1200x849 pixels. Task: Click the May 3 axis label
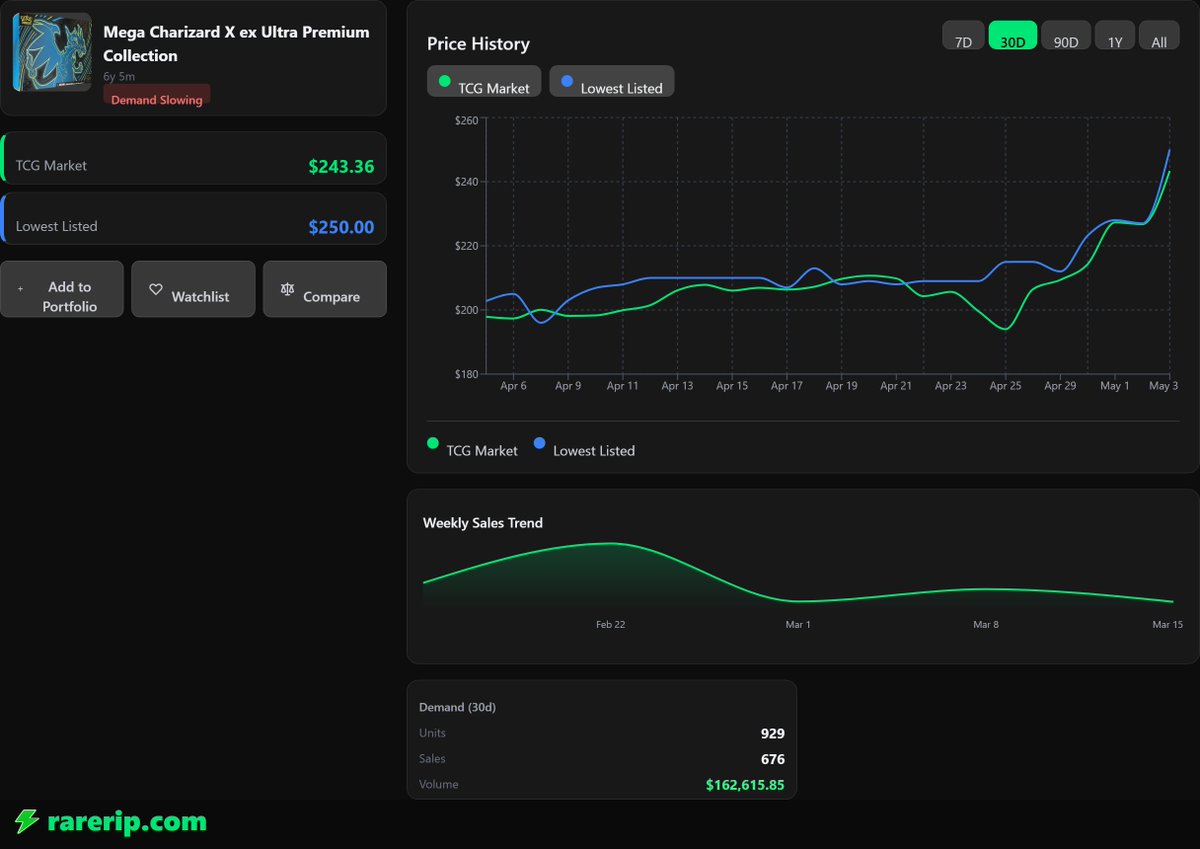pyautogui.click(x=1163, y=386)
